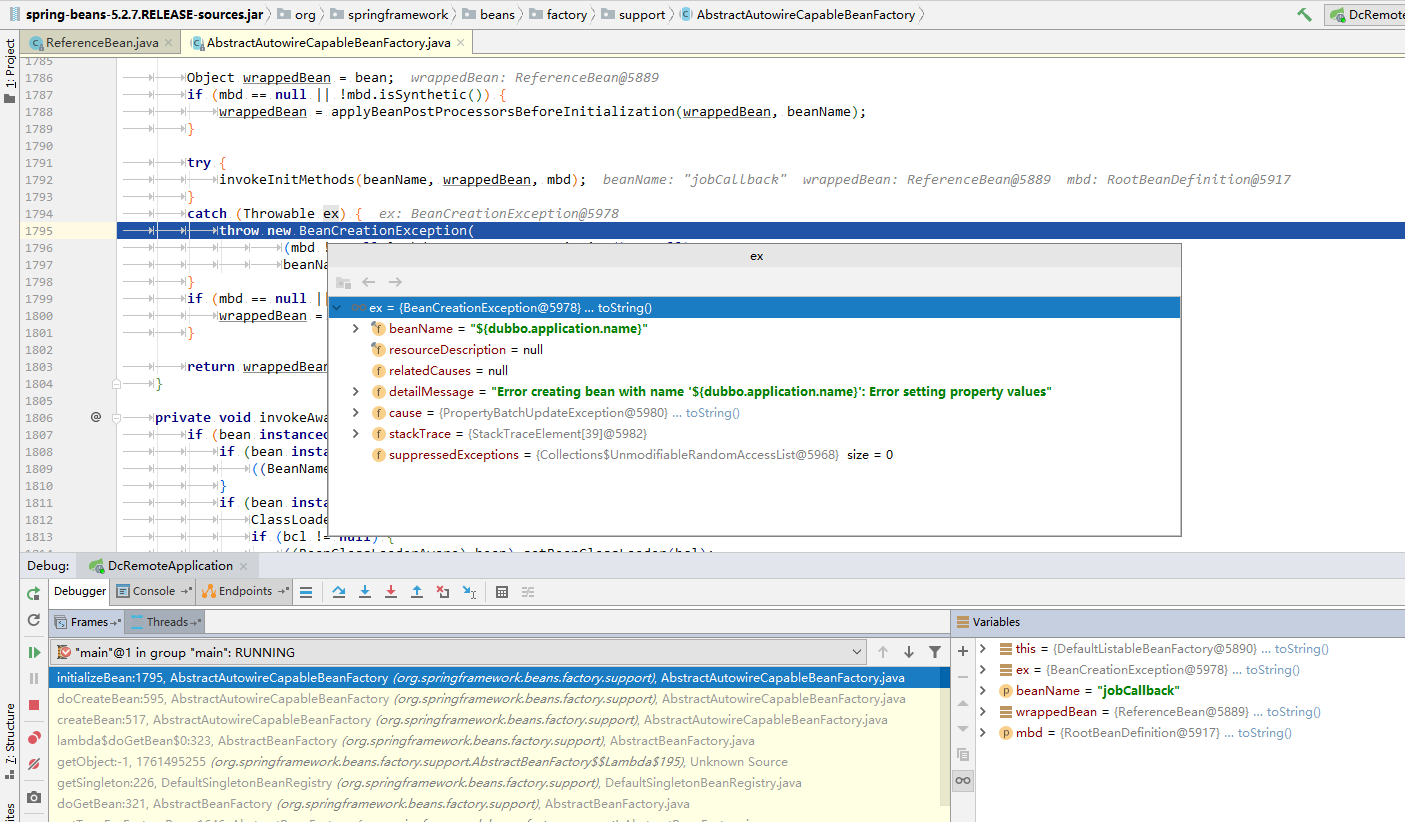Open the Debugger tab

tap(80, 591)
